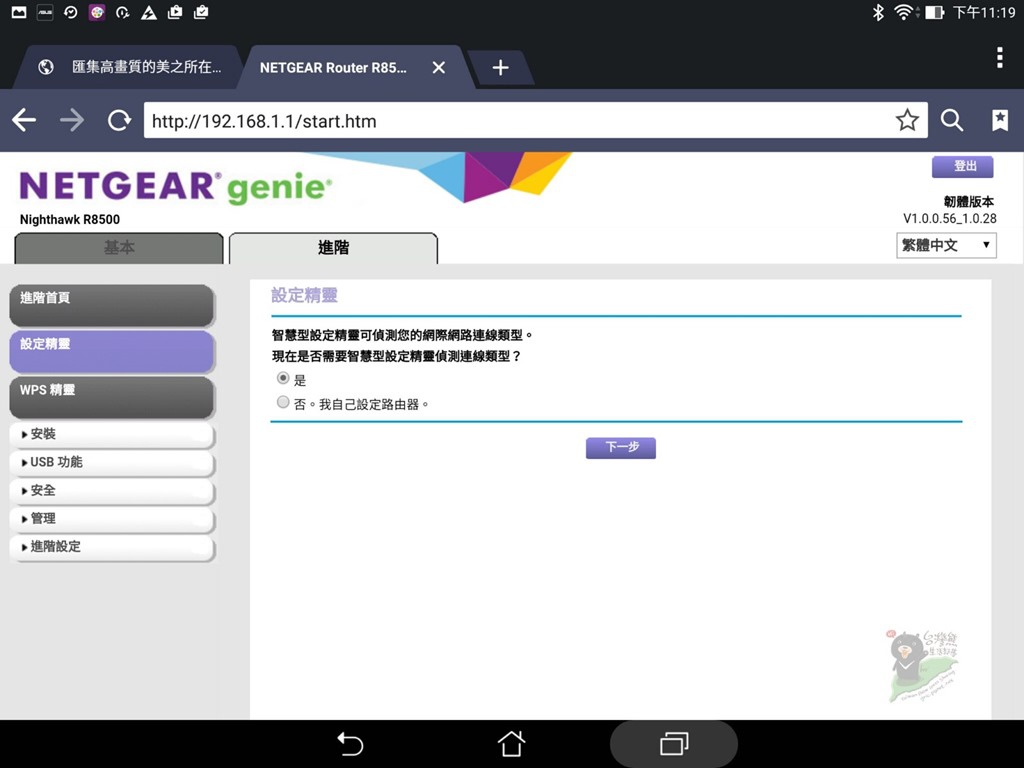Open the browser three-dot overflow menu
This screenshot has height=768, width=1024.
1000,57
